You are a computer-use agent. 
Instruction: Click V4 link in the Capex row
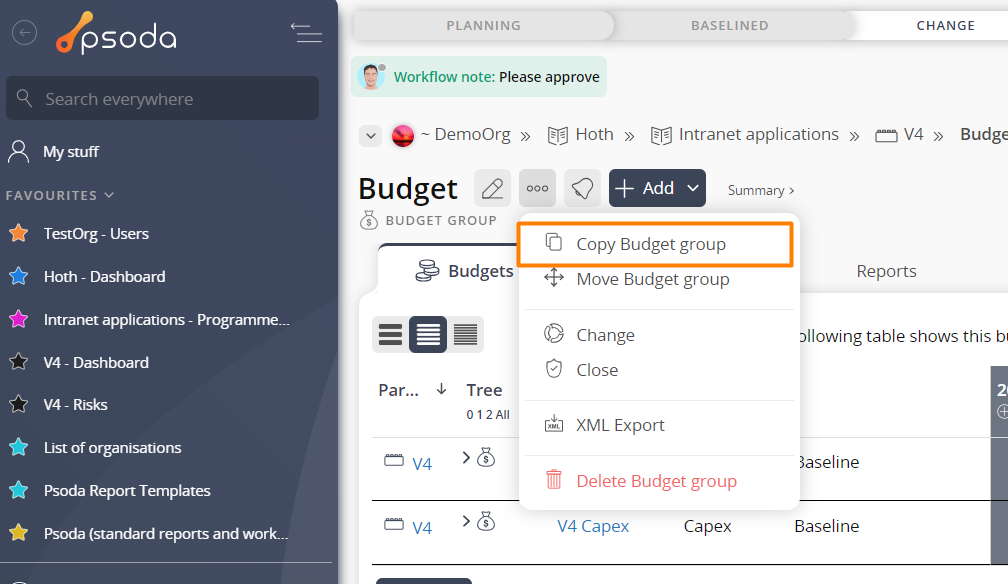coord(422,527)
